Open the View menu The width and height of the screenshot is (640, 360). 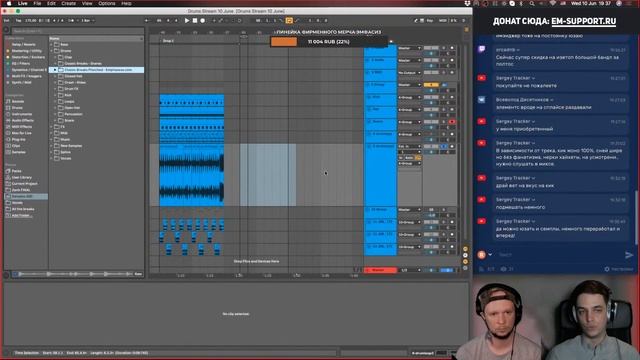pyautogui.click(x=87, y=3)
